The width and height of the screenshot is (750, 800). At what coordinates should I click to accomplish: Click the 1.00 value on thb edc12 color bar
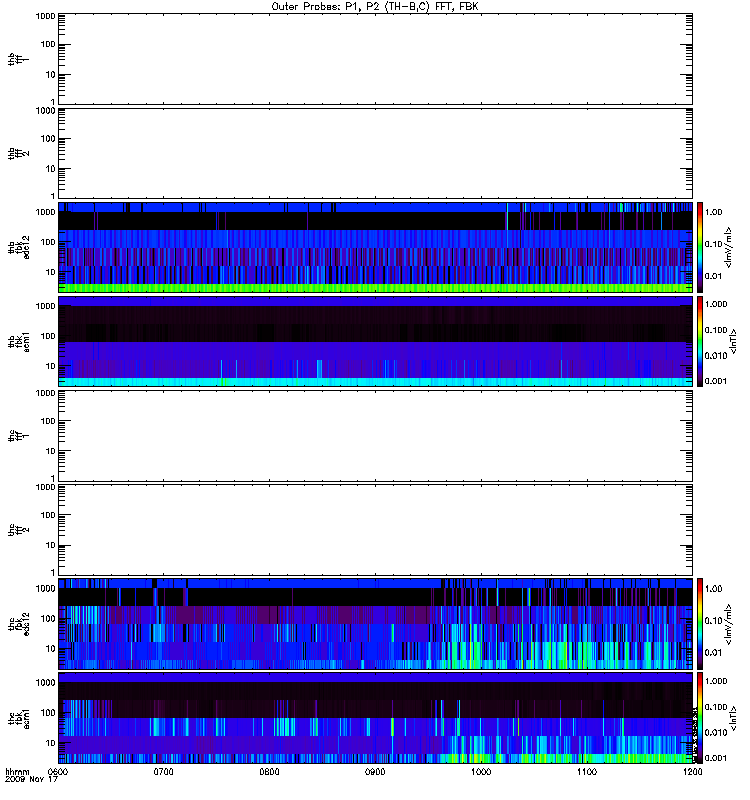[x=713, y=212]
